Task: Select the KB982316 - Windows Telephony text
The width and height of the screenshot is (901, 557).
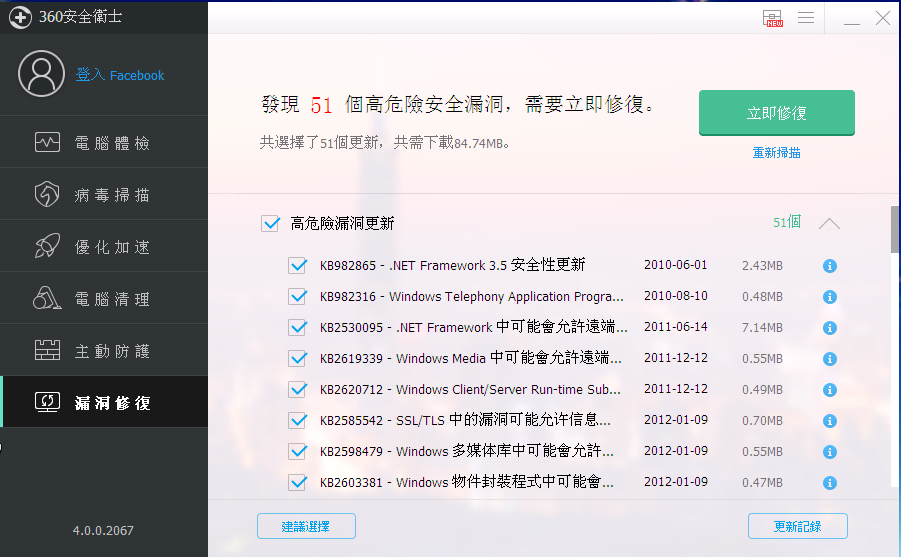Action: pos(471,297)
